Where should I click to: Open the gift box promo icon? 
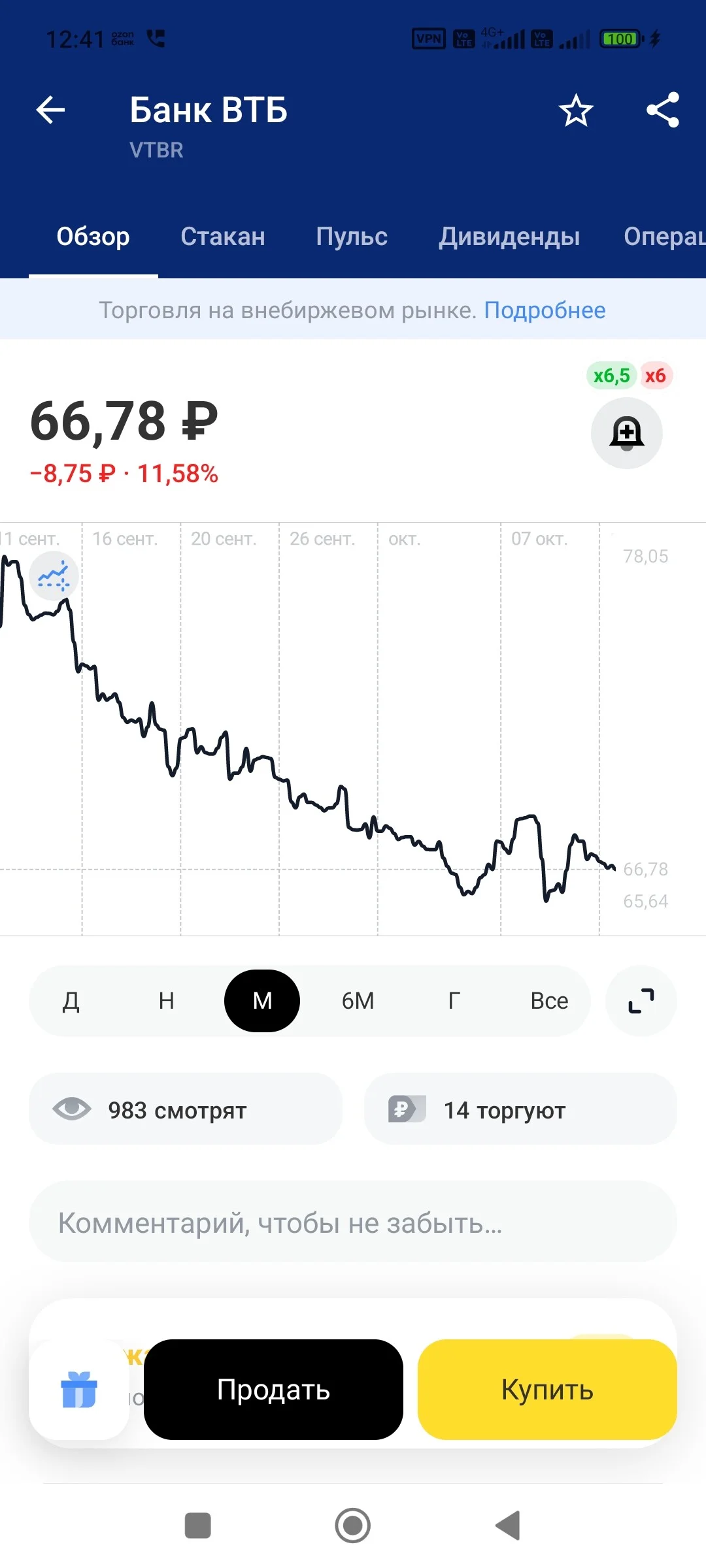click(79, 1390)
